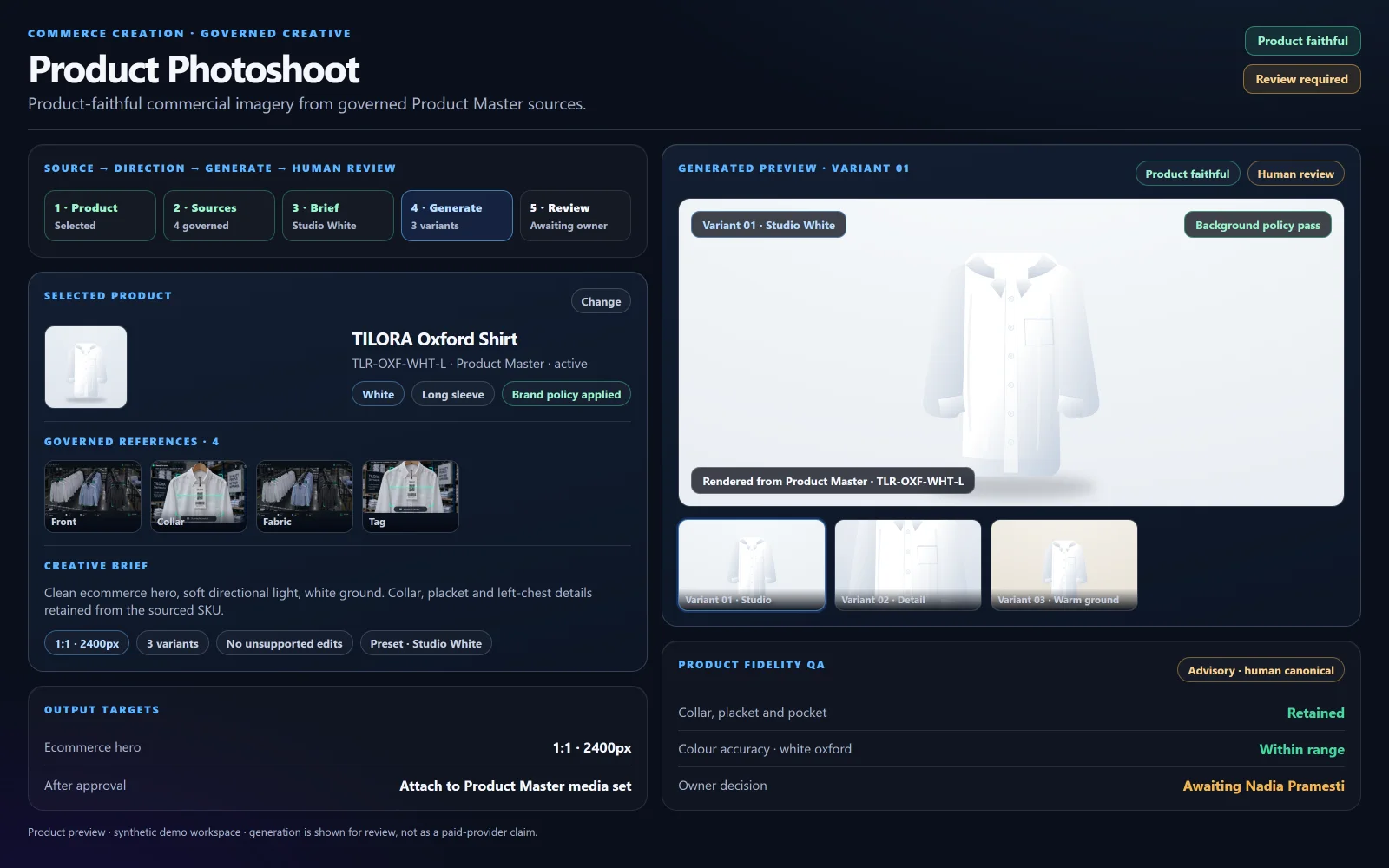Viewport: 1389px width, 868px height.
Task: Select Variant 02 Detail thumbnail
Action: [908, 565]
